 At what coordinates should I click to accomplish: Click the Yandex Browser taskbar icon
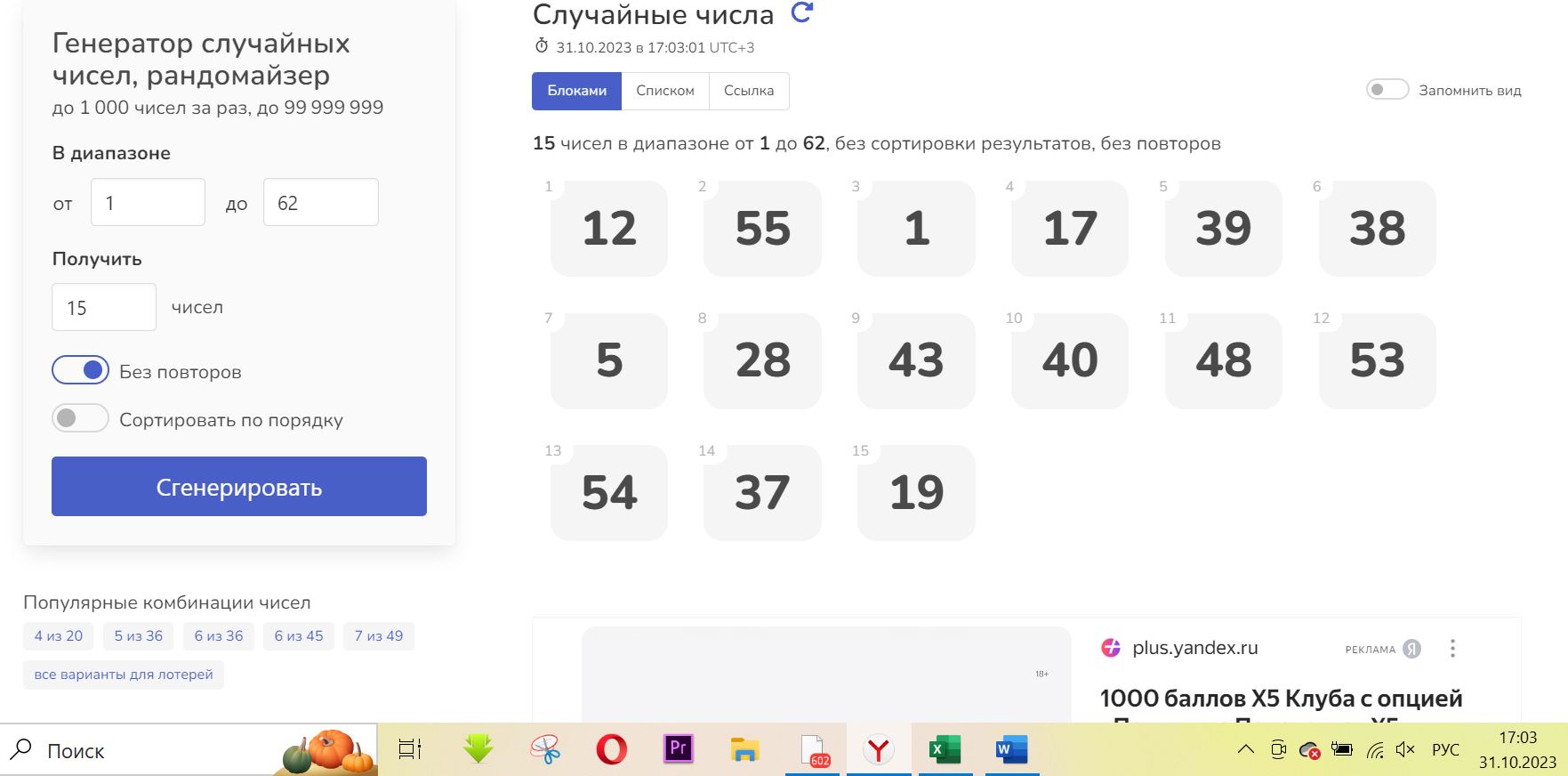[878, 750]
